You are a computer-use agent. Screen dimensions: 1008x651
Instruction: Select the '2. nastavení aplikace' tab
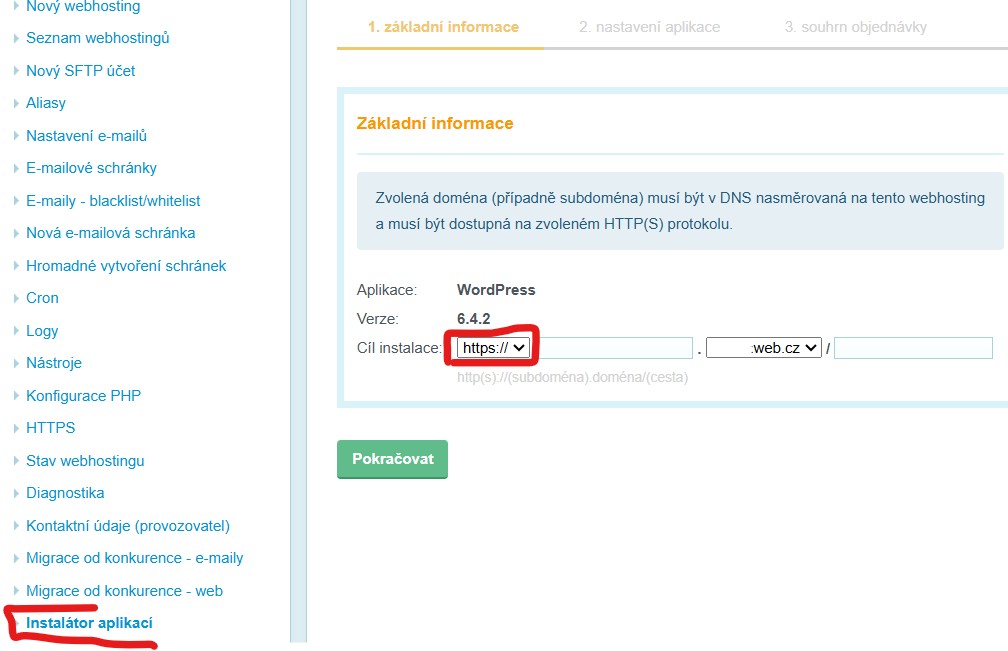(649, 27)
